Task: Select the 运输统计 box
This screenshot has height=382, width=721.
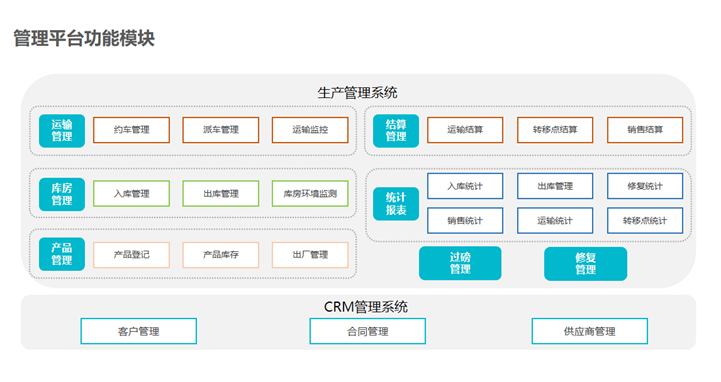Action: tap(555, 221)
